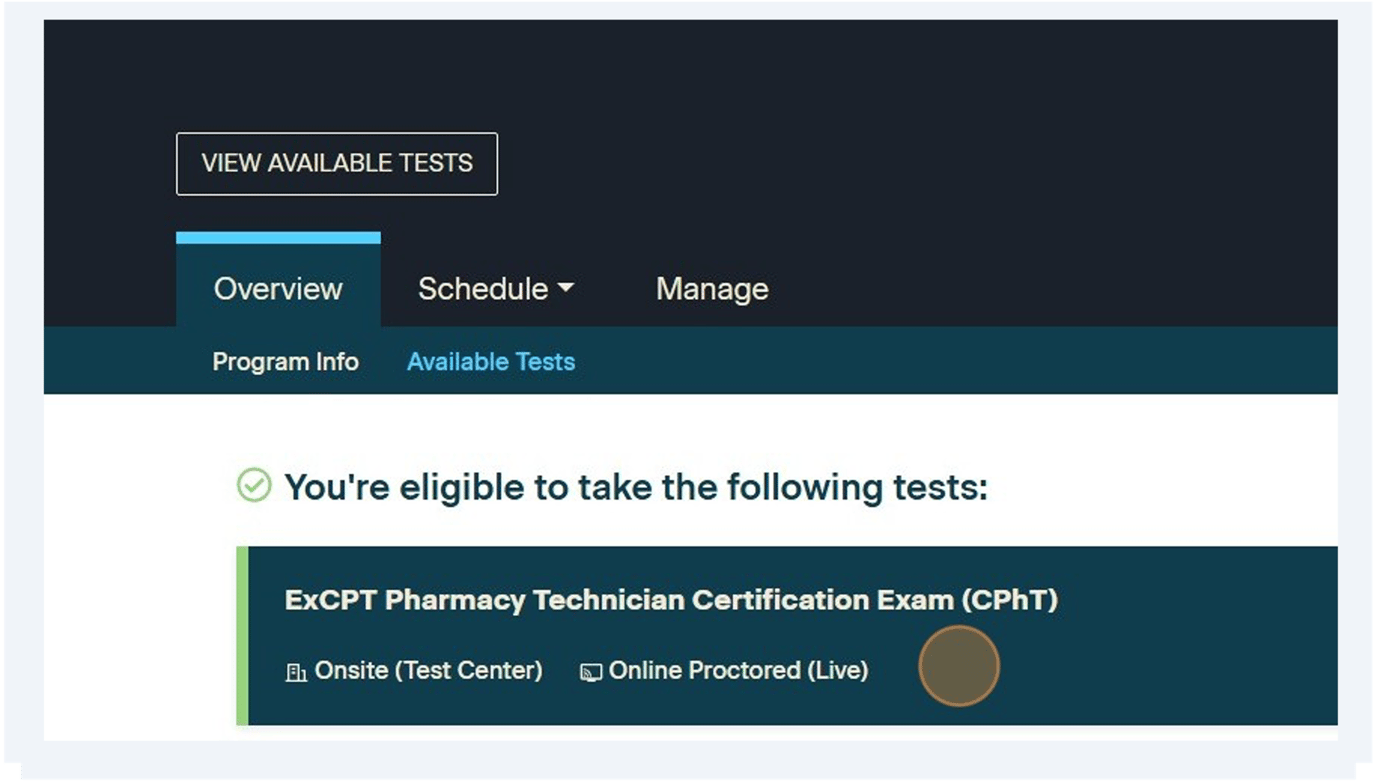Screen dimensions: 1376x783
Task: Click the green accent bar on the exam card
Action: (242, 635)
